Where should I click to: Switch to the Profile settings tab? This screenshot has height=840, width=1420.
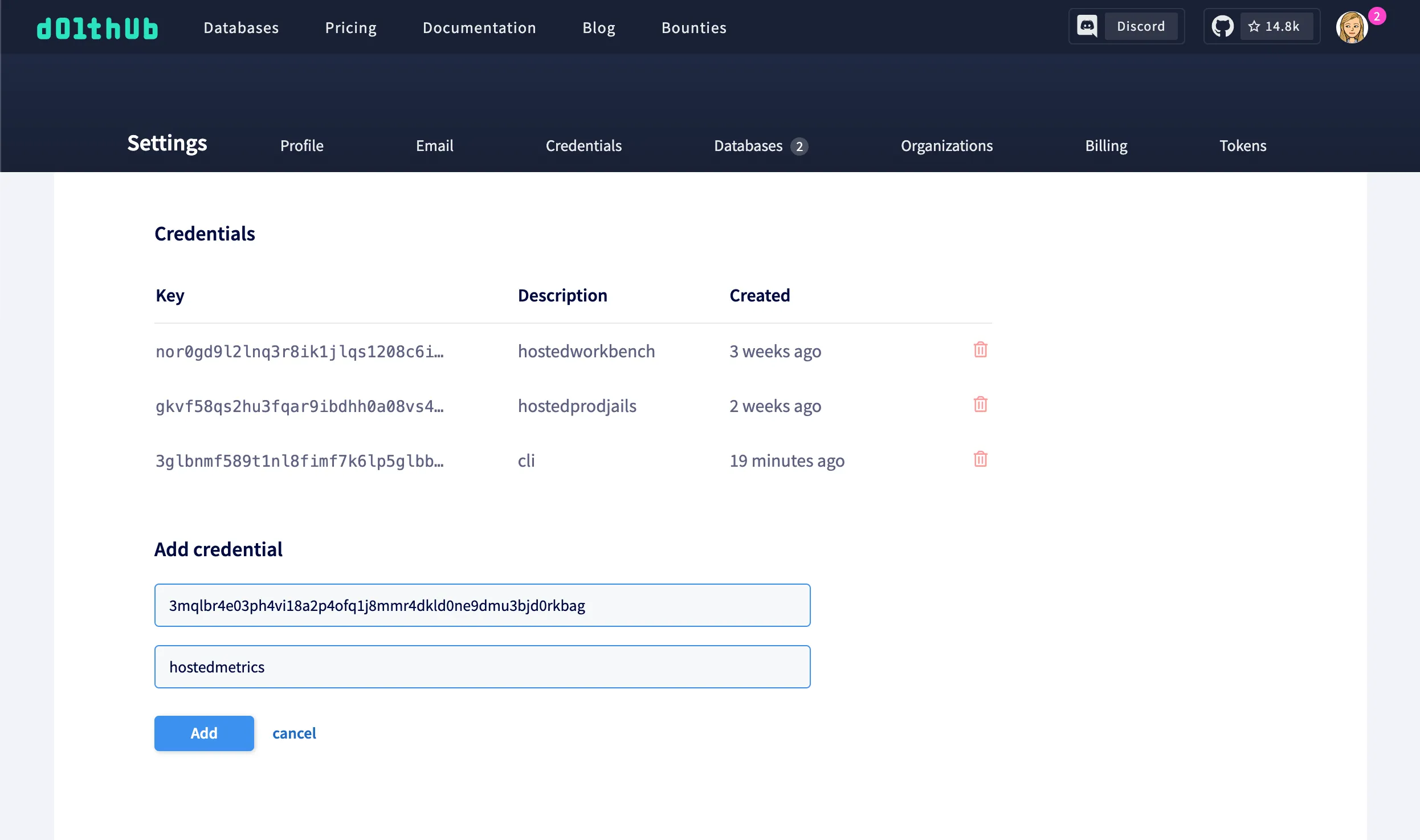click(x=301, y=146)
